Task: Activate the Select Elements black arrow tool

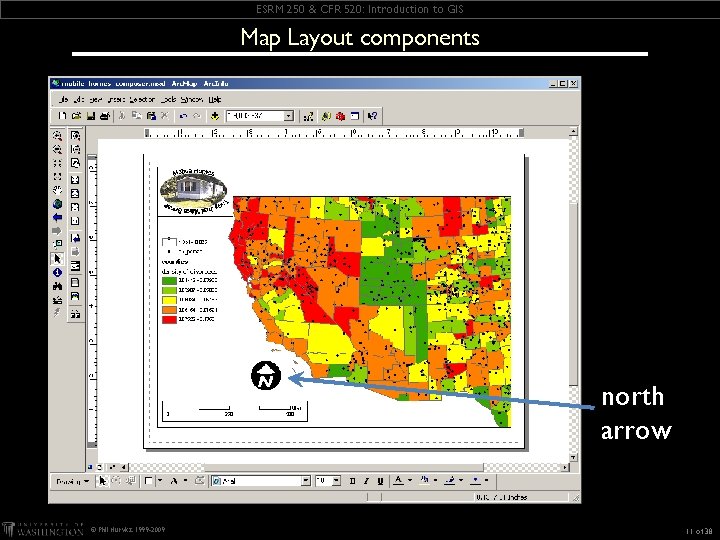Action: (x=57, y=259)
